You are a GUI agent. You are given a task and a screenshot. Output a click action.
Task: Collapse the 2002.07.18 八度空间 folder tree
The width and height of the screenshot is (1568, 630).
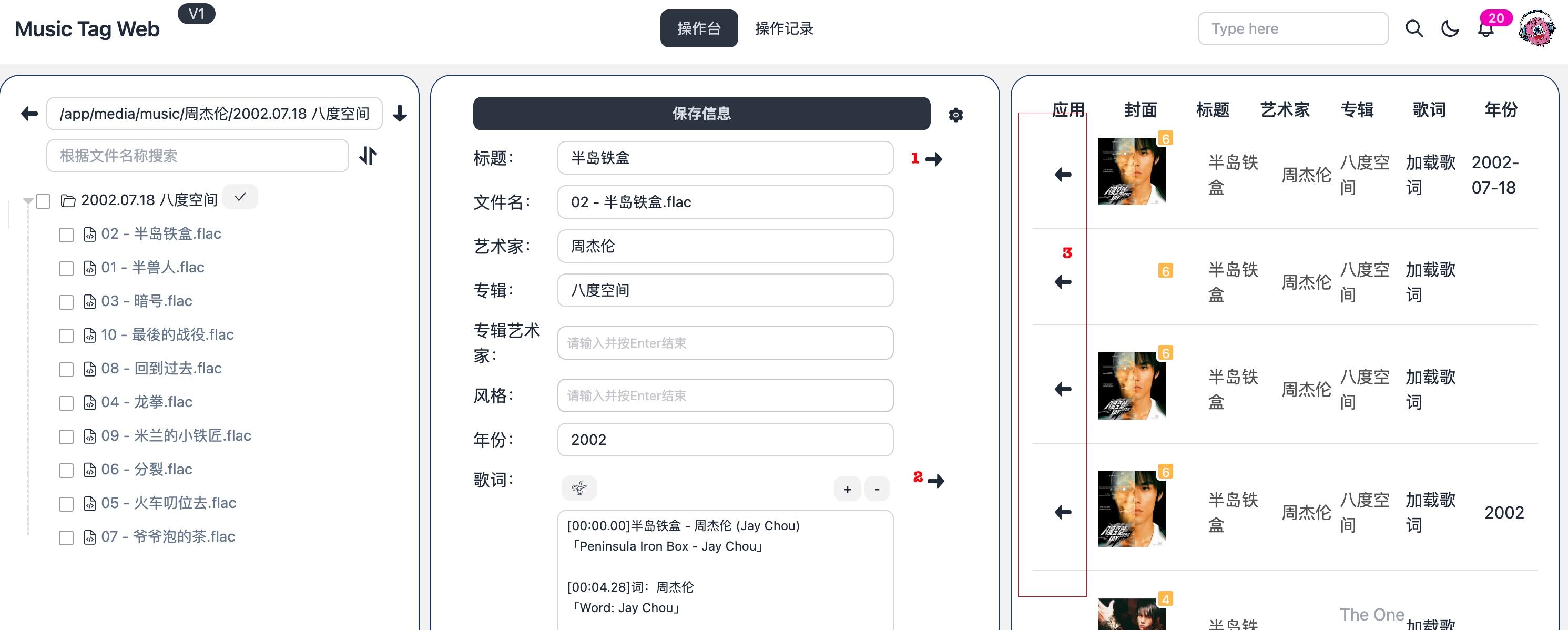tap(27, 200)
